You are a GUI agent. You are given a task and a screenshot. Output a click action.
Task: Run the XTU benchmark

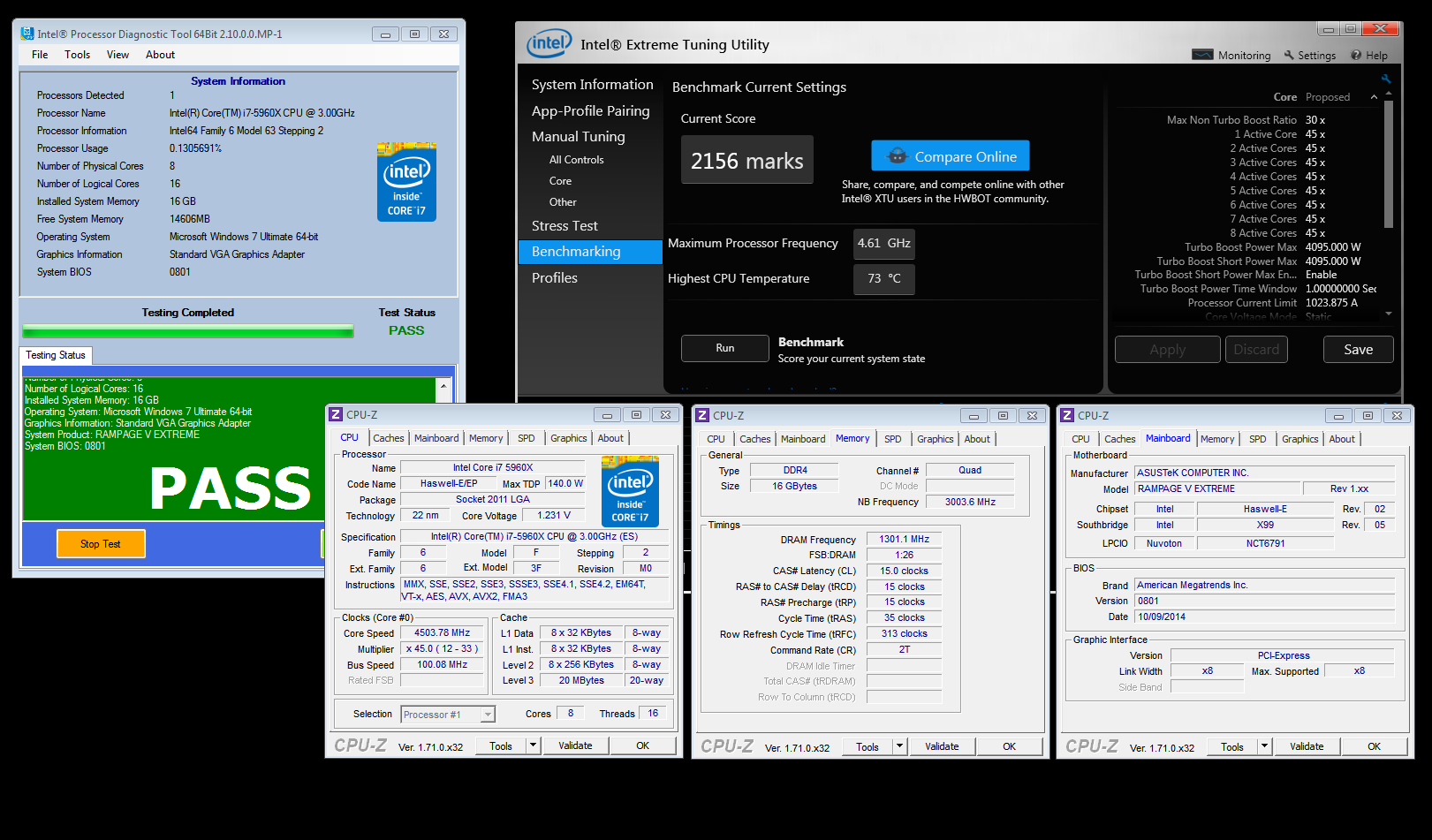(725, 348)
